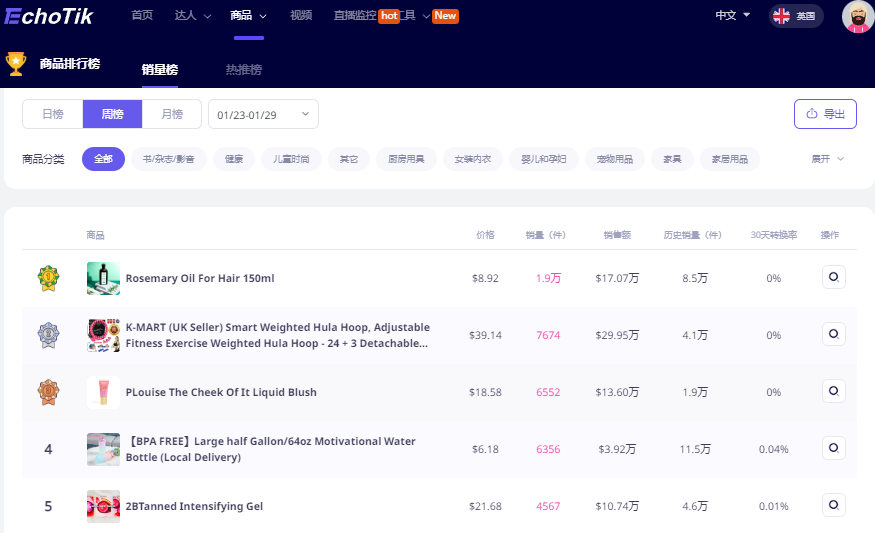Open K-MART Smart Weighted Hula Hoop link
The height and width of the screenshot is (533, 875).
[277, 335]
